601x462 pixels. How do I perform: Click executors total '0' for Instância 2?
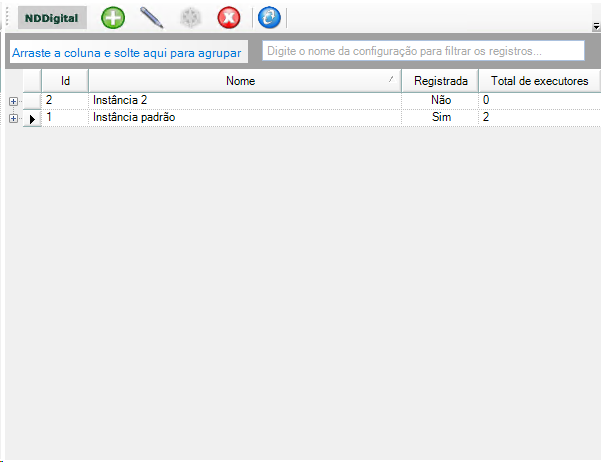pos(540,100)
